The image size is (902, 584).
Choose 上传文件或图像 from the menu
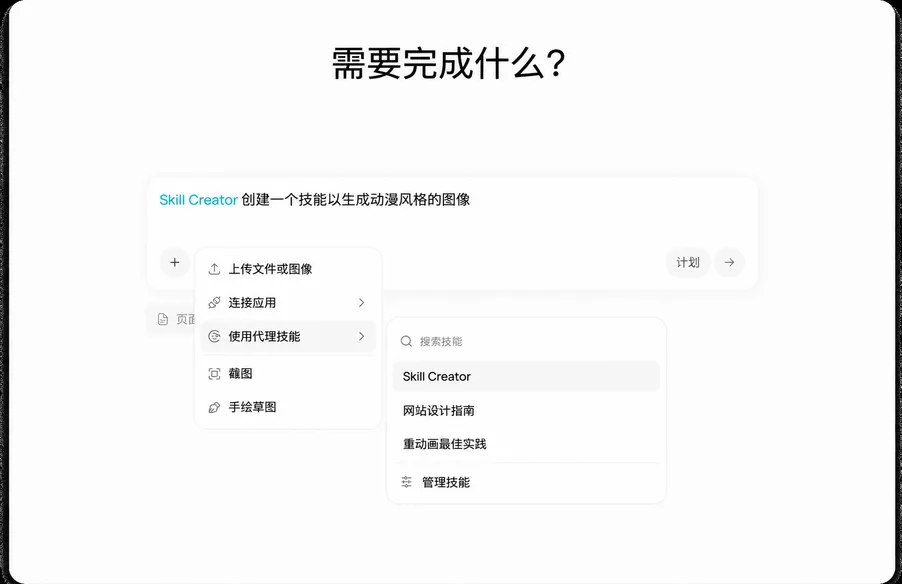tap(288, 269)
